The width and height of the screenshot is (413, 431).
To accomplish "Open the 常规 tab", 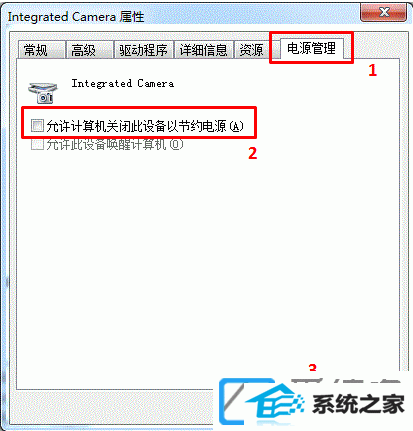I will pyautogui.click(x=41, y=50).
